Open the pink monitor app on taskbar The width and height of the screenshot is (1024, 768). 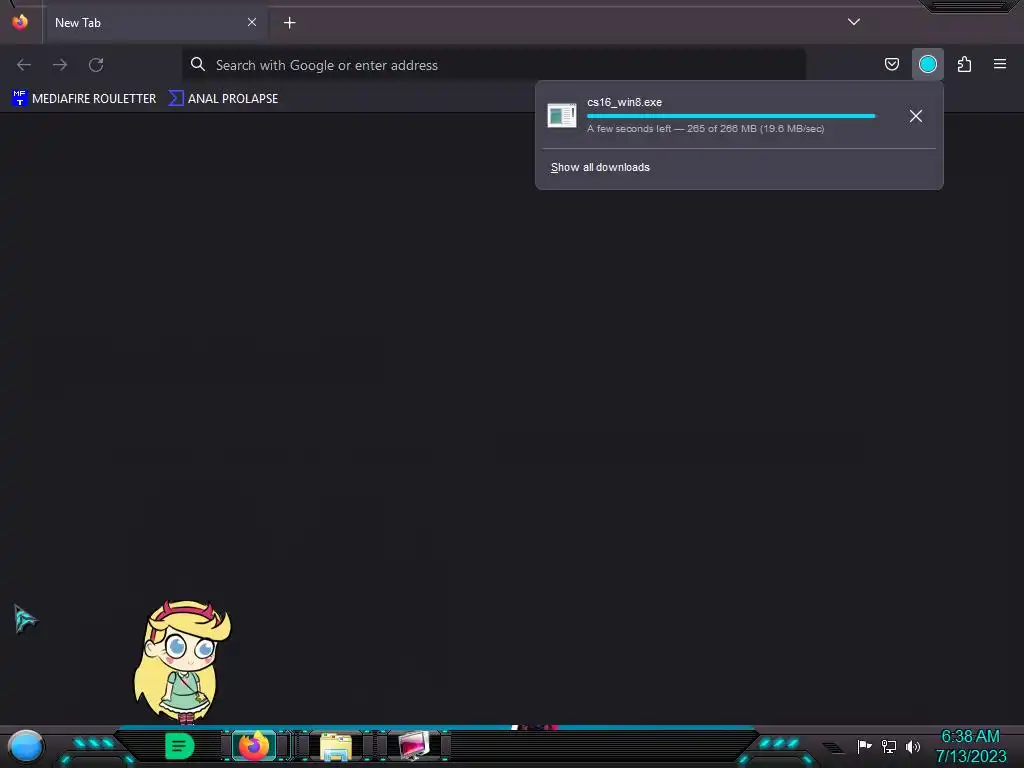[x=414, y=746]
